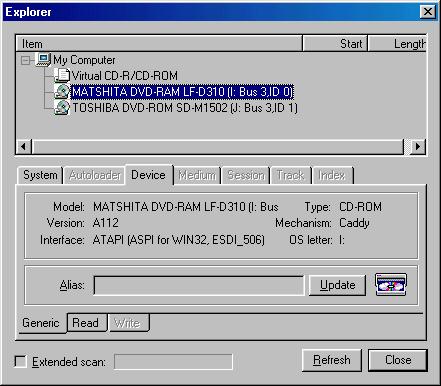This screenshot has height=386, width=441.
Task: Click the Update alias button
Action: click(x=337, y=285)
